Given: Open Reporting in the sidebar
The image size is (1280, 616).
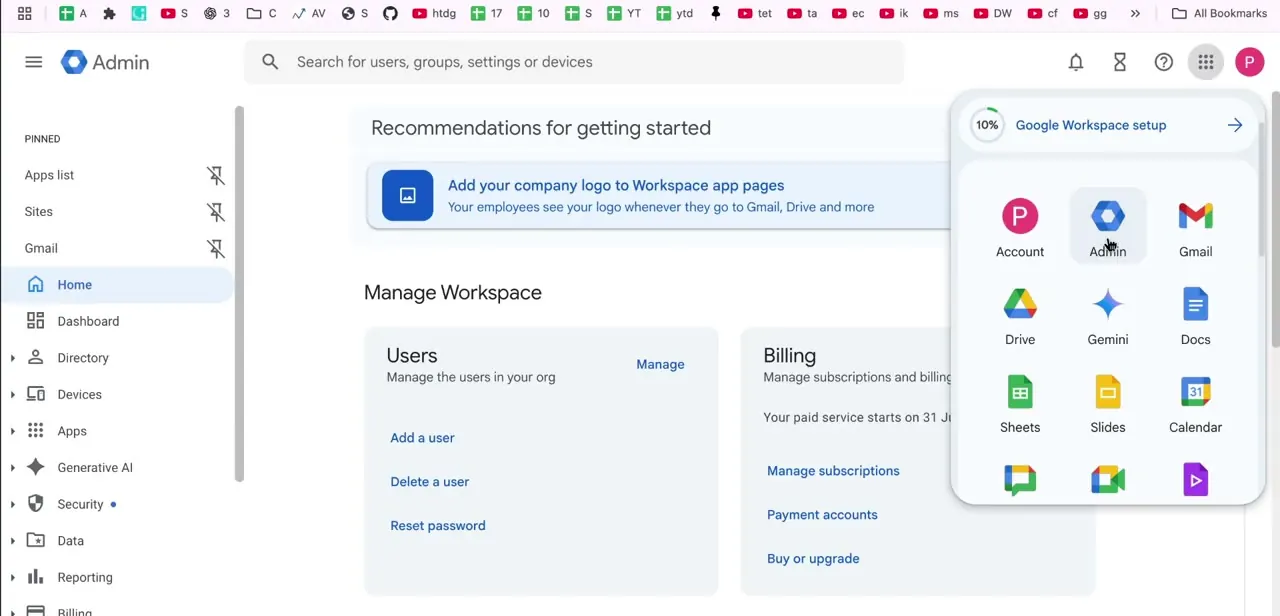Looking at the screenshot, I should pyautogui.click(x=85, y=577).
